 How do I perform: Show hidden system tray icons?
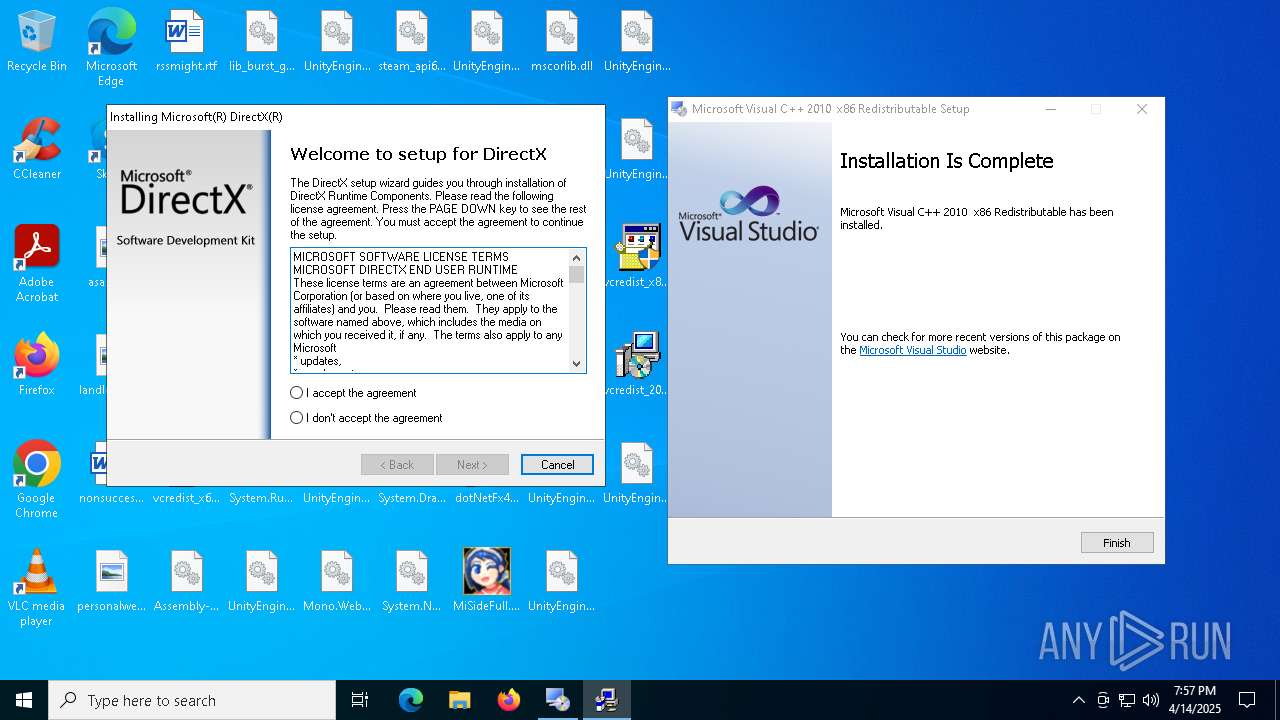(x=1078, y=700)
